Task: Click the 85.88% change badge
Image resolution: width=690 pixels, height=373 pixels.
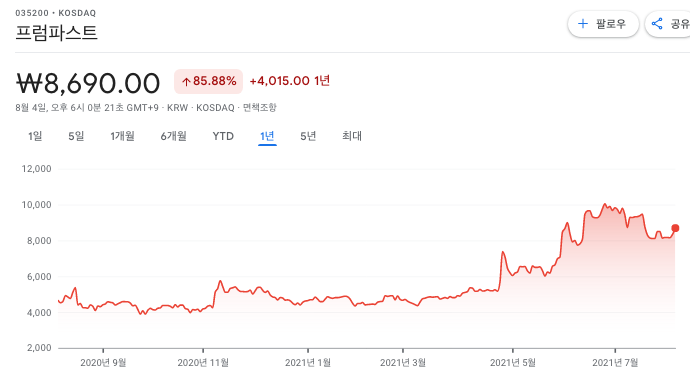Action: (208, 81)
